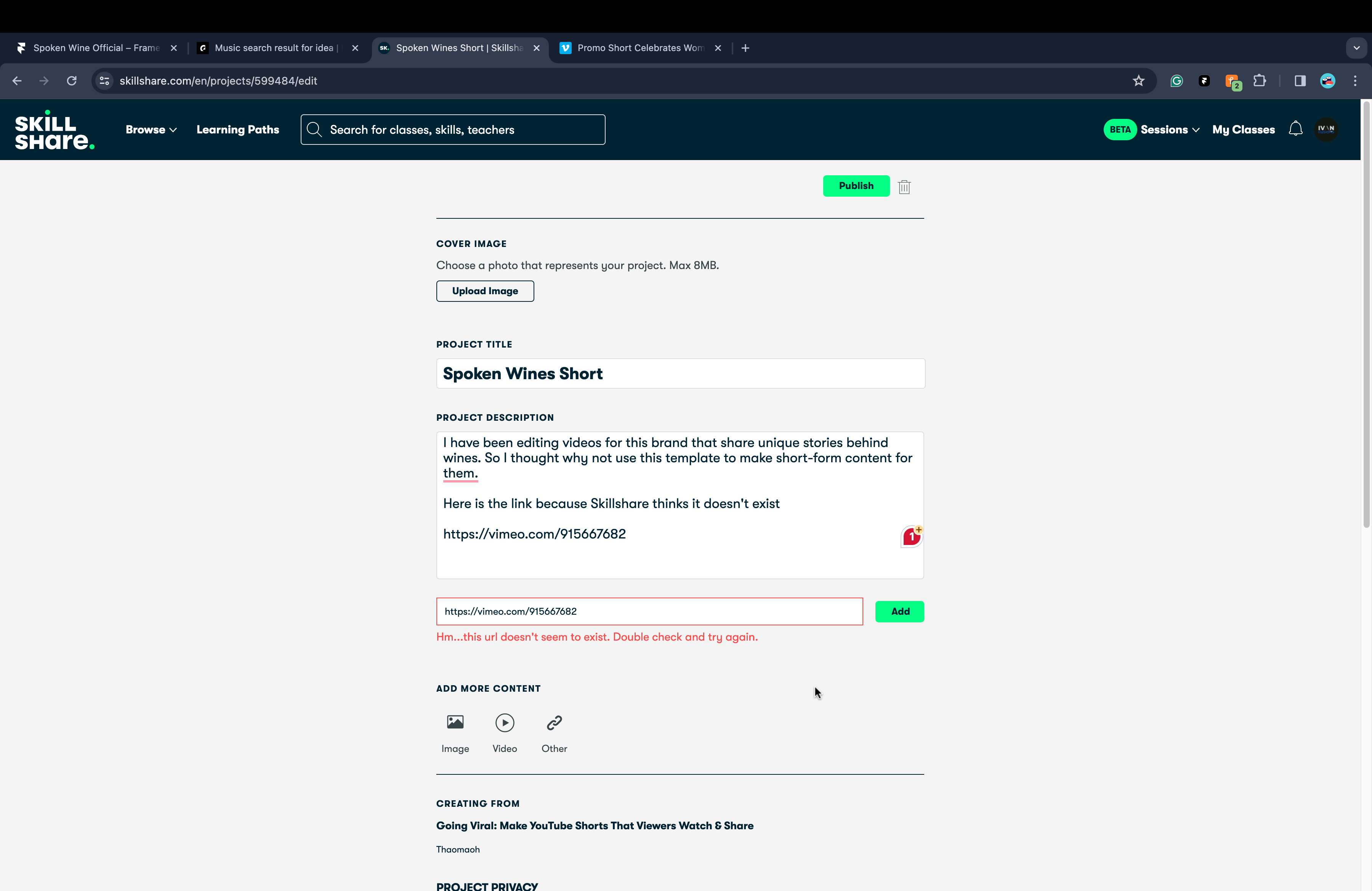The height and width of the screenshot is (891, 1372).
Task: Expand the Browse dropdown menu
Action: [x=151, y=130]
